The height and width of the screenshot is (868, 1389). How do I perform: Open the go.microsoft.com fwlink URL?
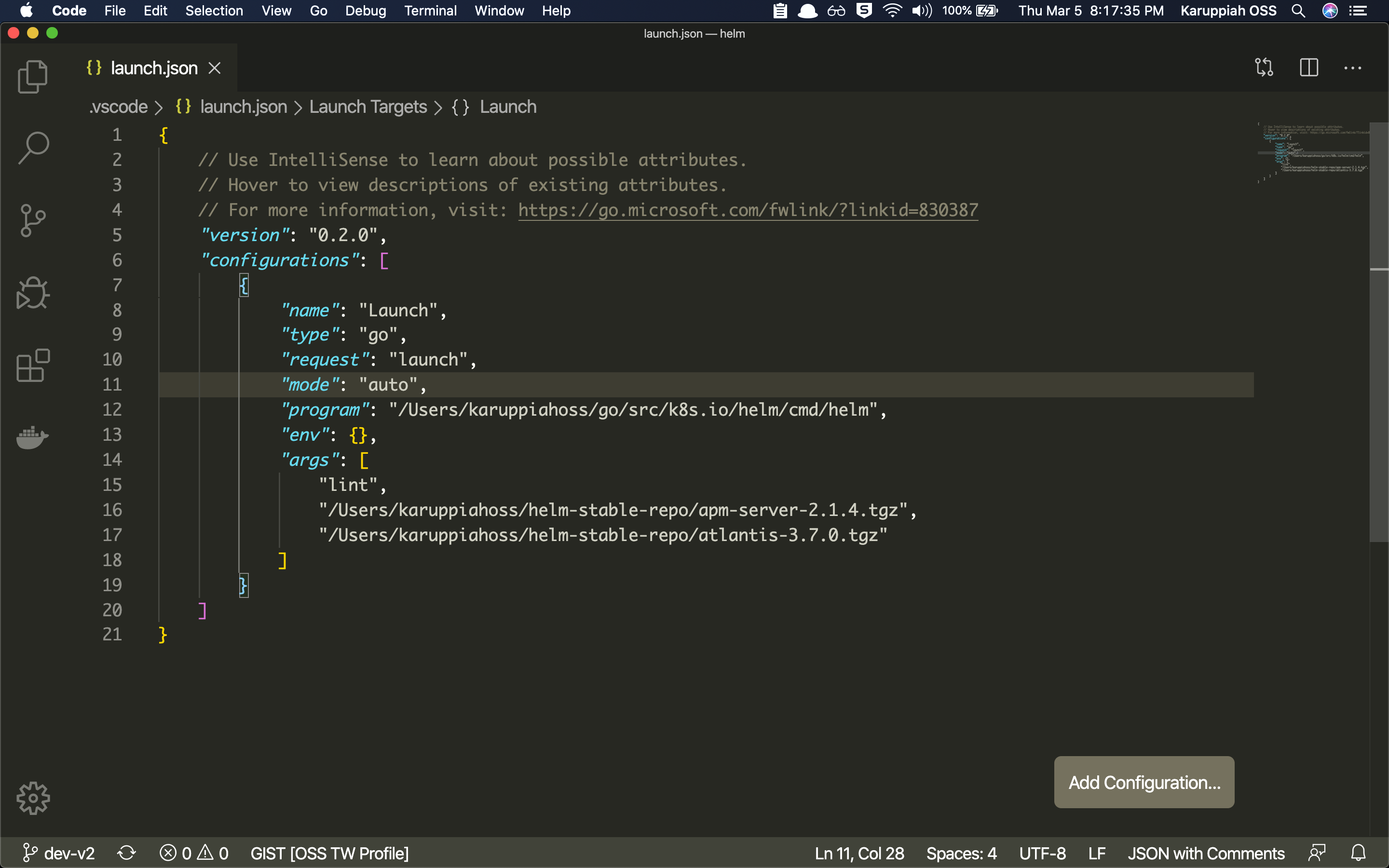[x=748, y=210]
